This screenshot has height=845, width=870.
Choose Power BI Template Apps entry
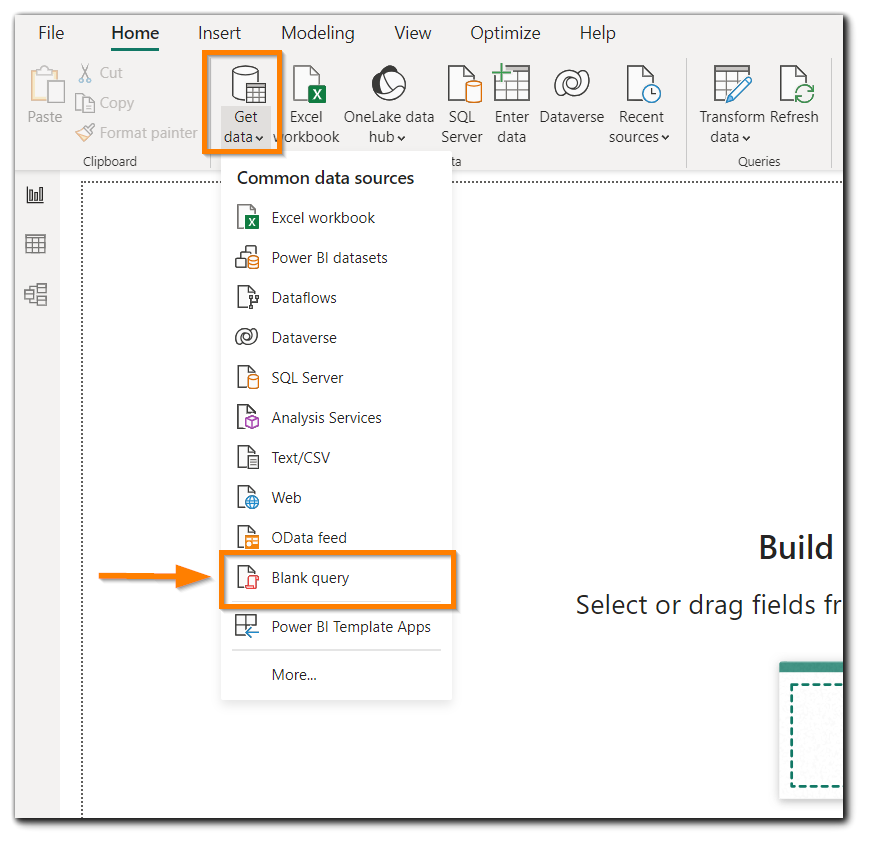coord(336,626)
